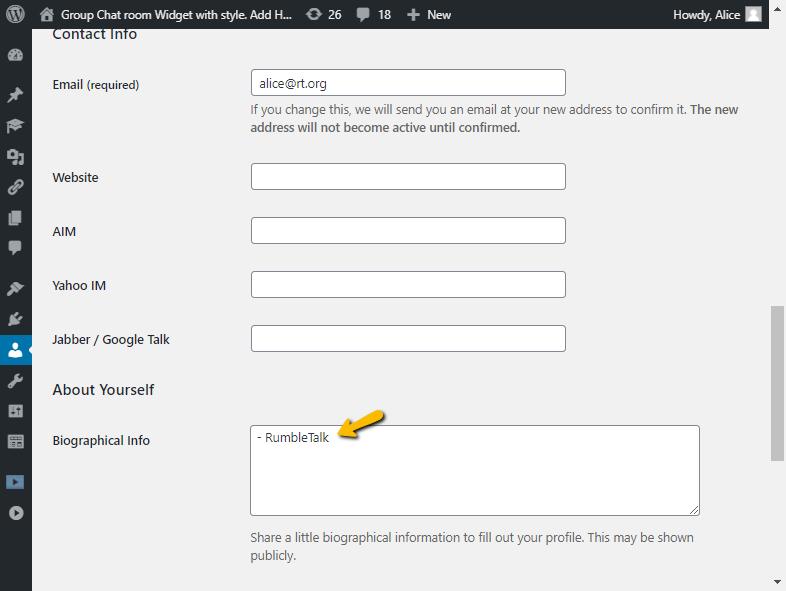Open the translation-style sidebar icon
This screenshot has width=786, height=591.
pos(16,156)
